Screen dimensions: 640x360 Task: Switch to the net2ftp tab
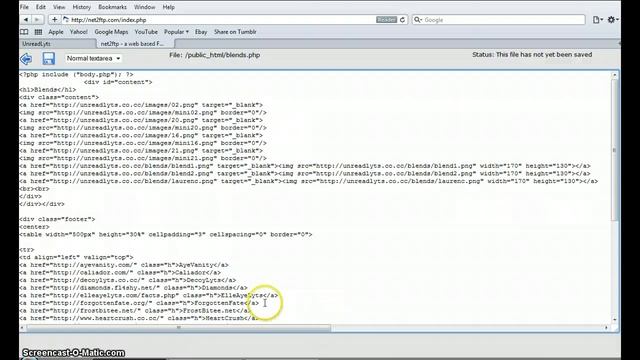point(136,44)
